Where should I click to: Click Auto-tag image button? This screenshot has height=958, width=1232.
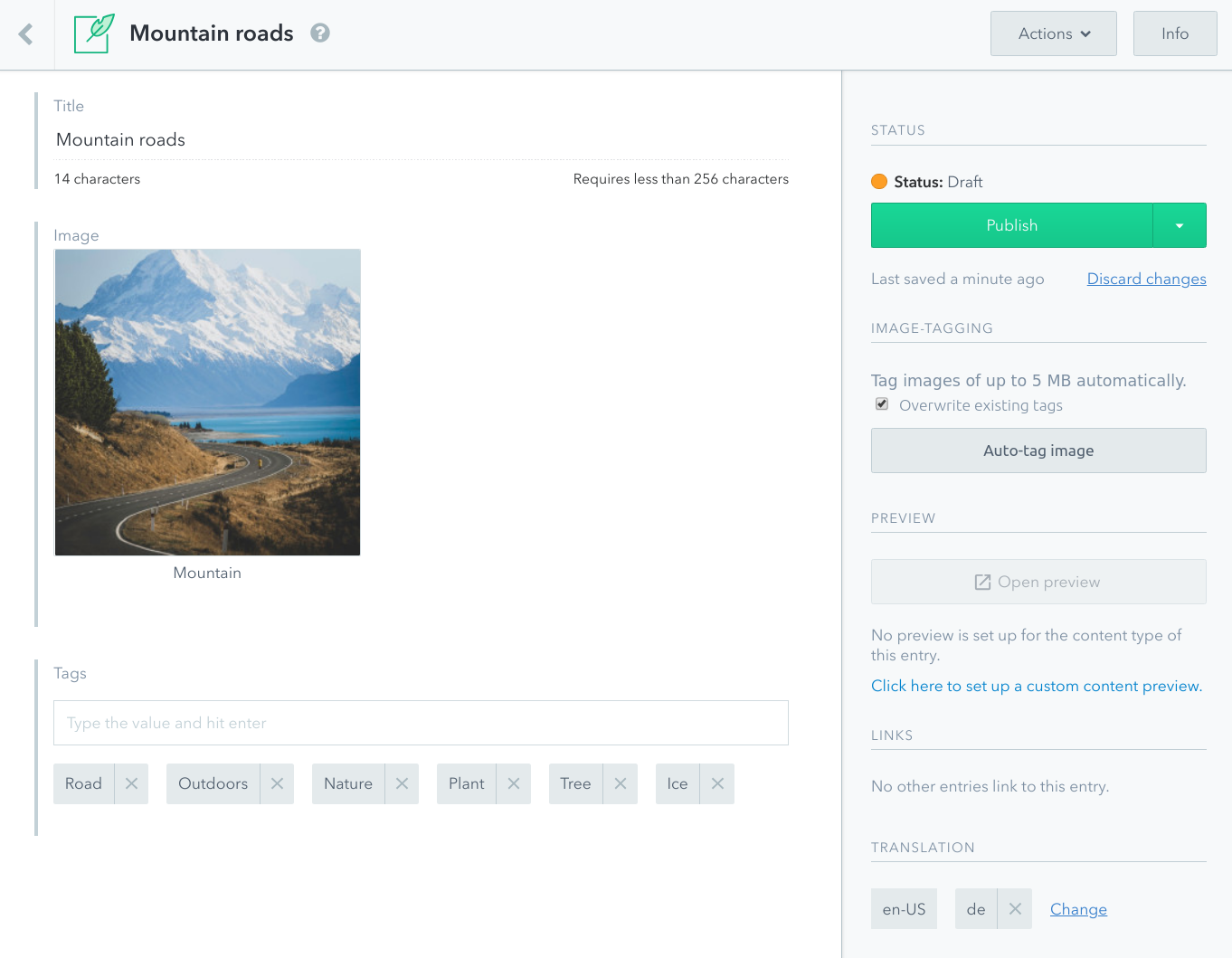point(1038,451)
